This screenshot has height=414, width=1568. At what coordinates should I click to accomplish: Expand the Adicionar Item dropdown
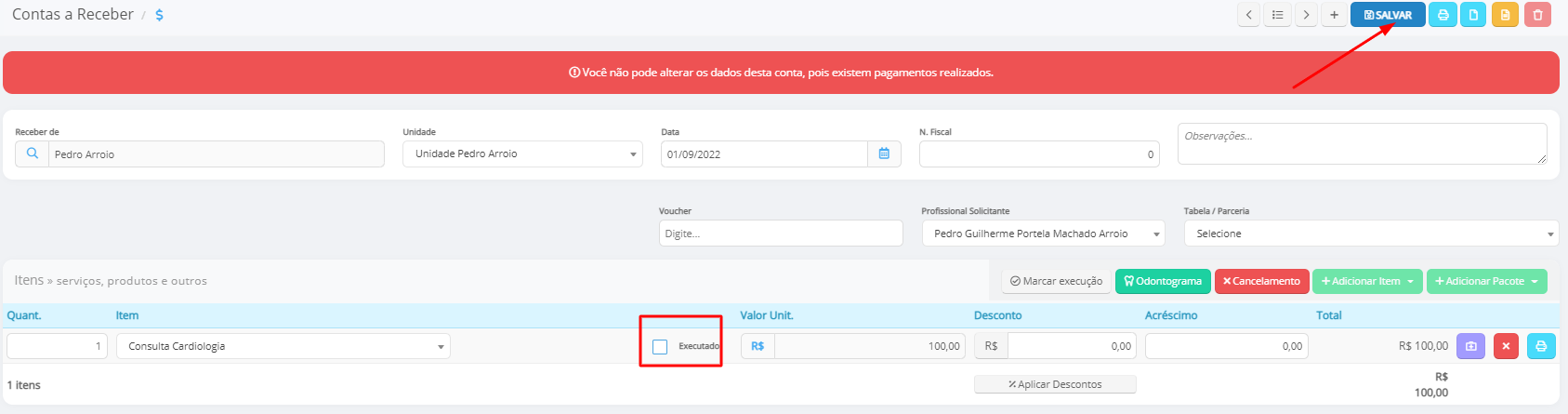pos(1367,281)
